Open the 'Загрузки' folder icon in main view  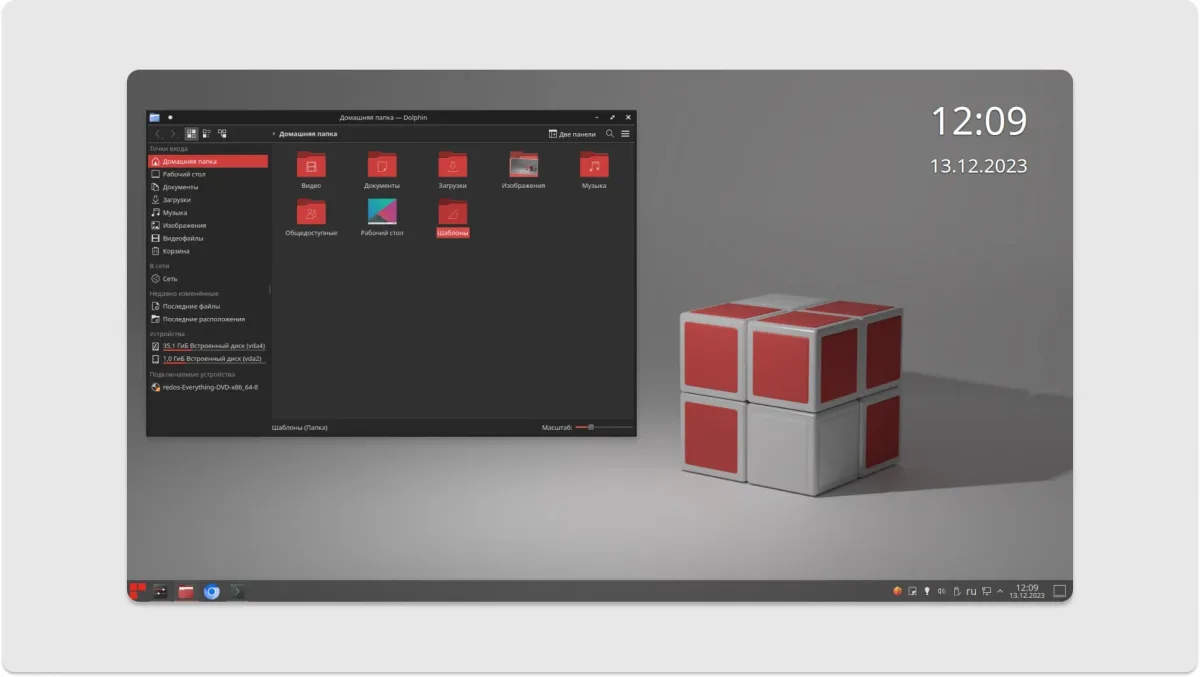tap(452, 168)
